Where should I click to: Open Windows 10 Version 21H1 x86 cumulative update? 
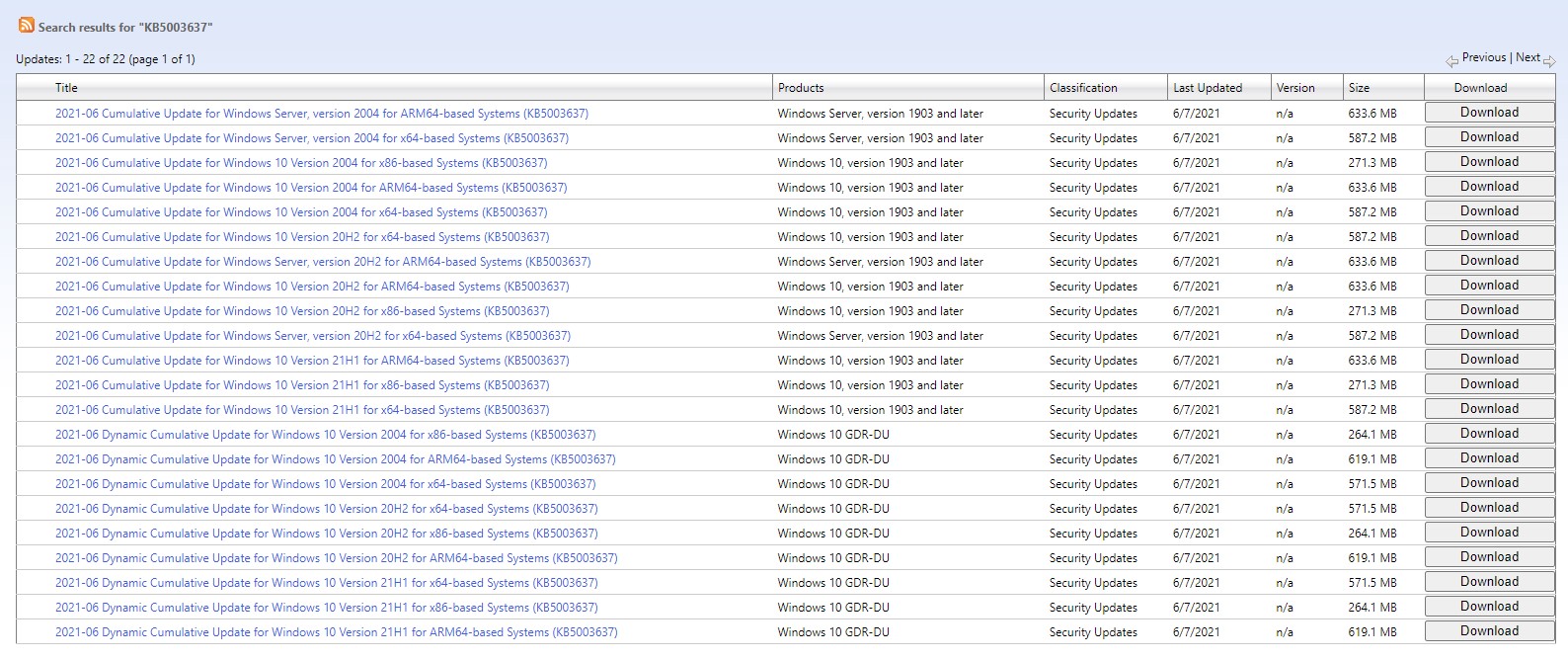[x=302, y=385]
